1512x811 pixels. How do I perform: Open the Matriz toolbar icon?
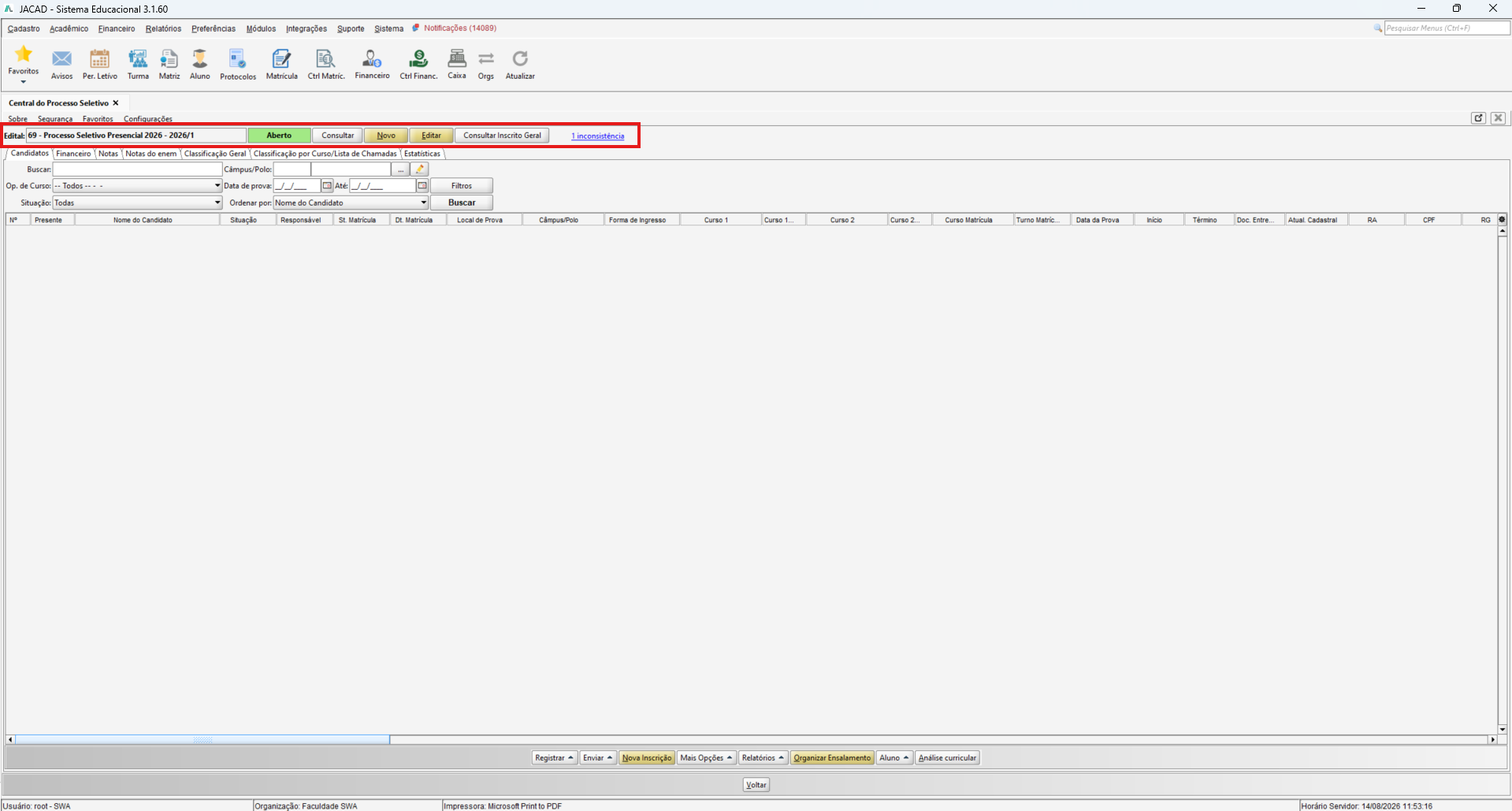pyautogui.click(x=169, y=59)
